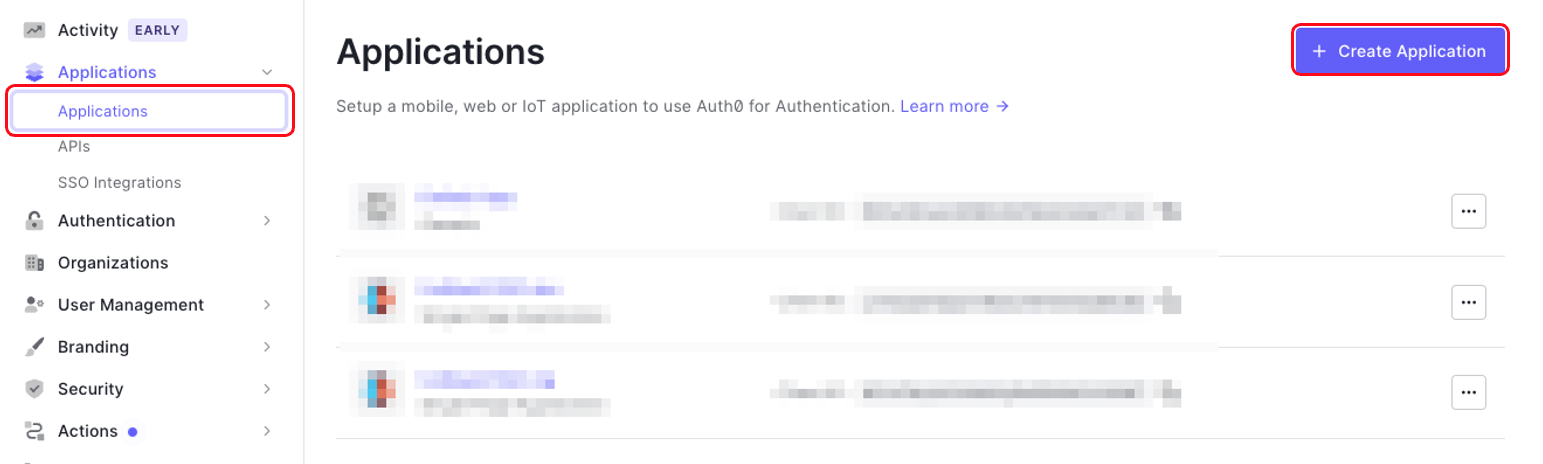Click the Branding brush icon
The width and height of the screenshot is (1543, 464).
pyautogui.click(x=35, y=347)
